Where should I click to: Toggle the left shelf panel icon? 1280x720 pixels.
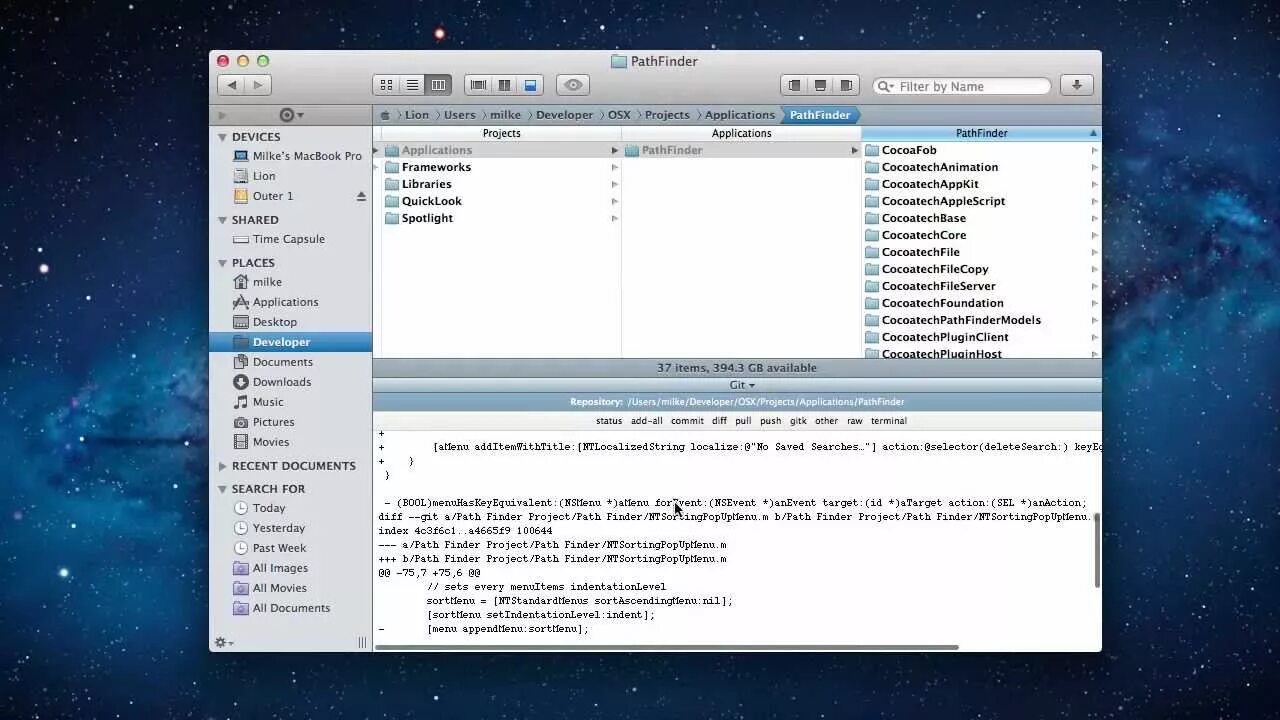point(794,86)
